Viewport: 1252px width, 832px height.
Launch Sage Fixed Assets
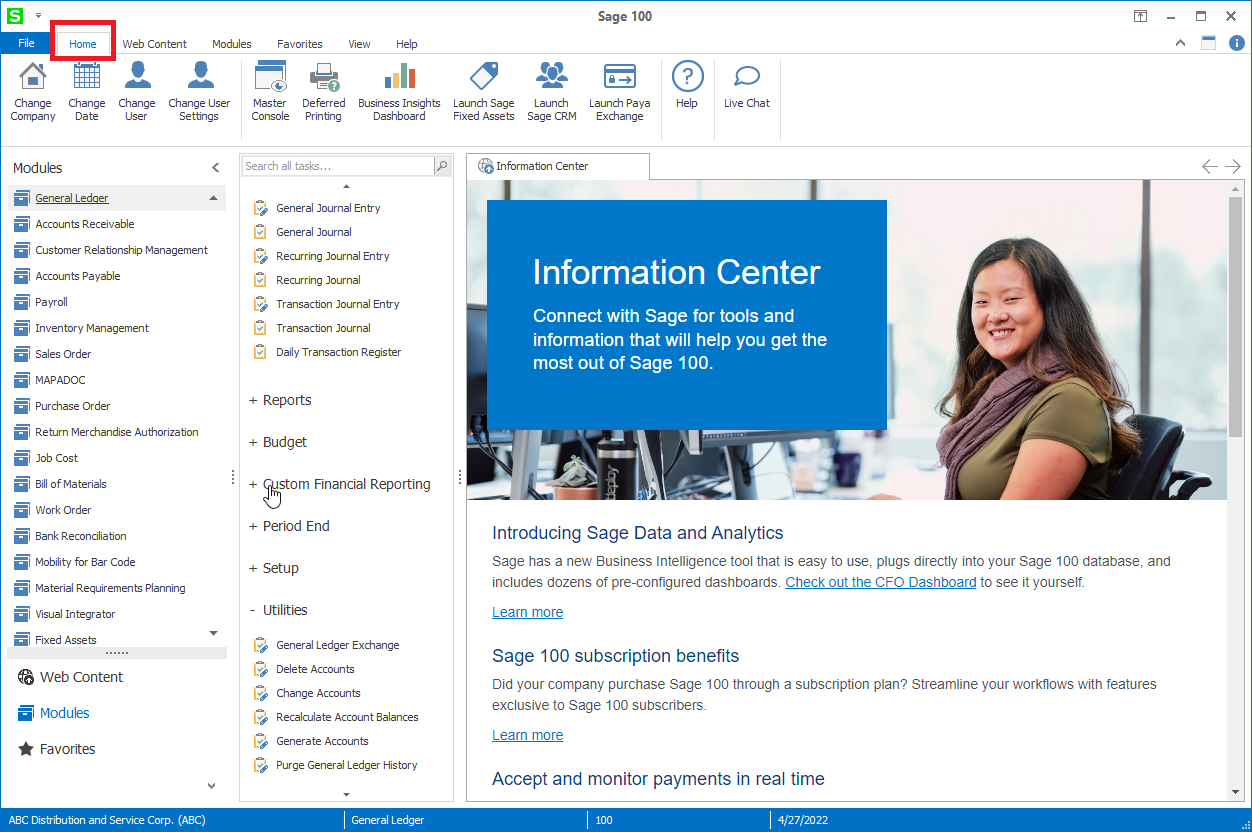(484, 91)
